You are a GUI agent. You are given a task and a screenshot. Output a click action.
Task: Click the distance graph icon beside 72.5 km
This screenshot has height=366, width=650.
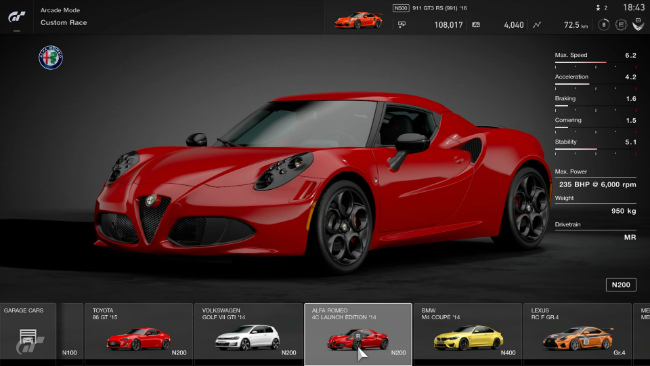pyautogui.click(x=537, y=25)
